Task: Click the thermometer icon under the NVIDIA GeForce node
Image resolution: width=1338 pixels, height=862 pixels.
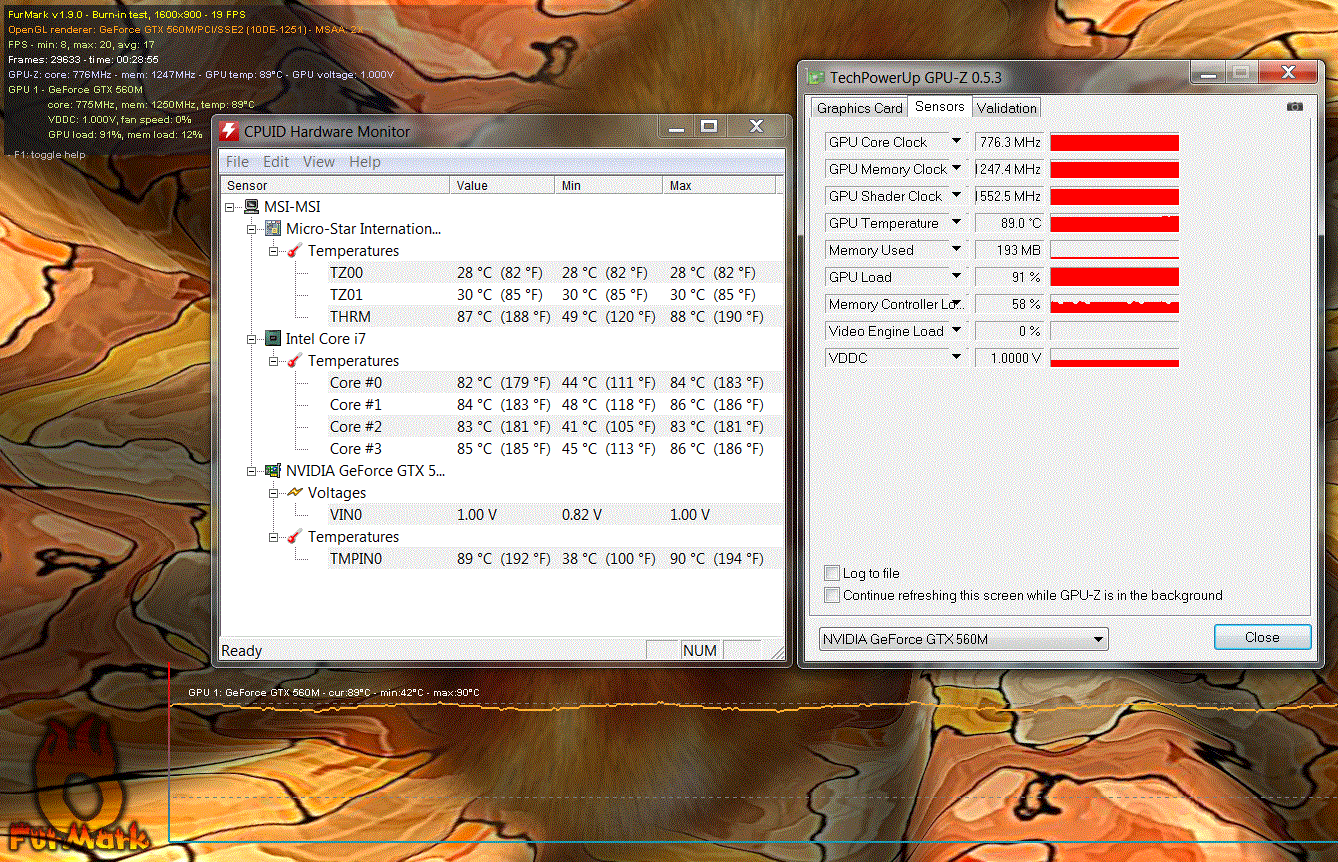Action: coord(295,537)
